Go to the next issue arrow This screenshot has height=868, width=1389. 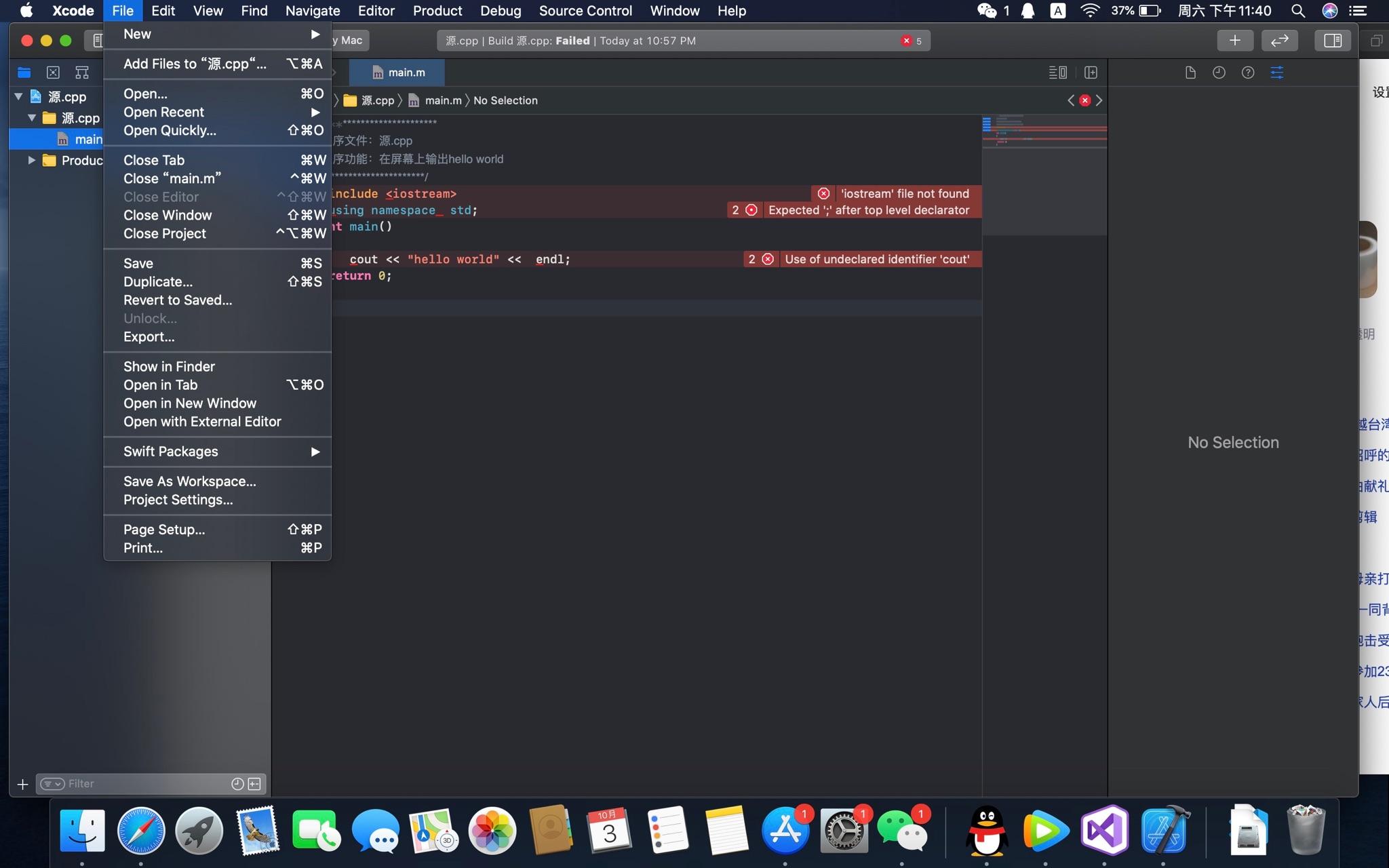click(1099, 100)
